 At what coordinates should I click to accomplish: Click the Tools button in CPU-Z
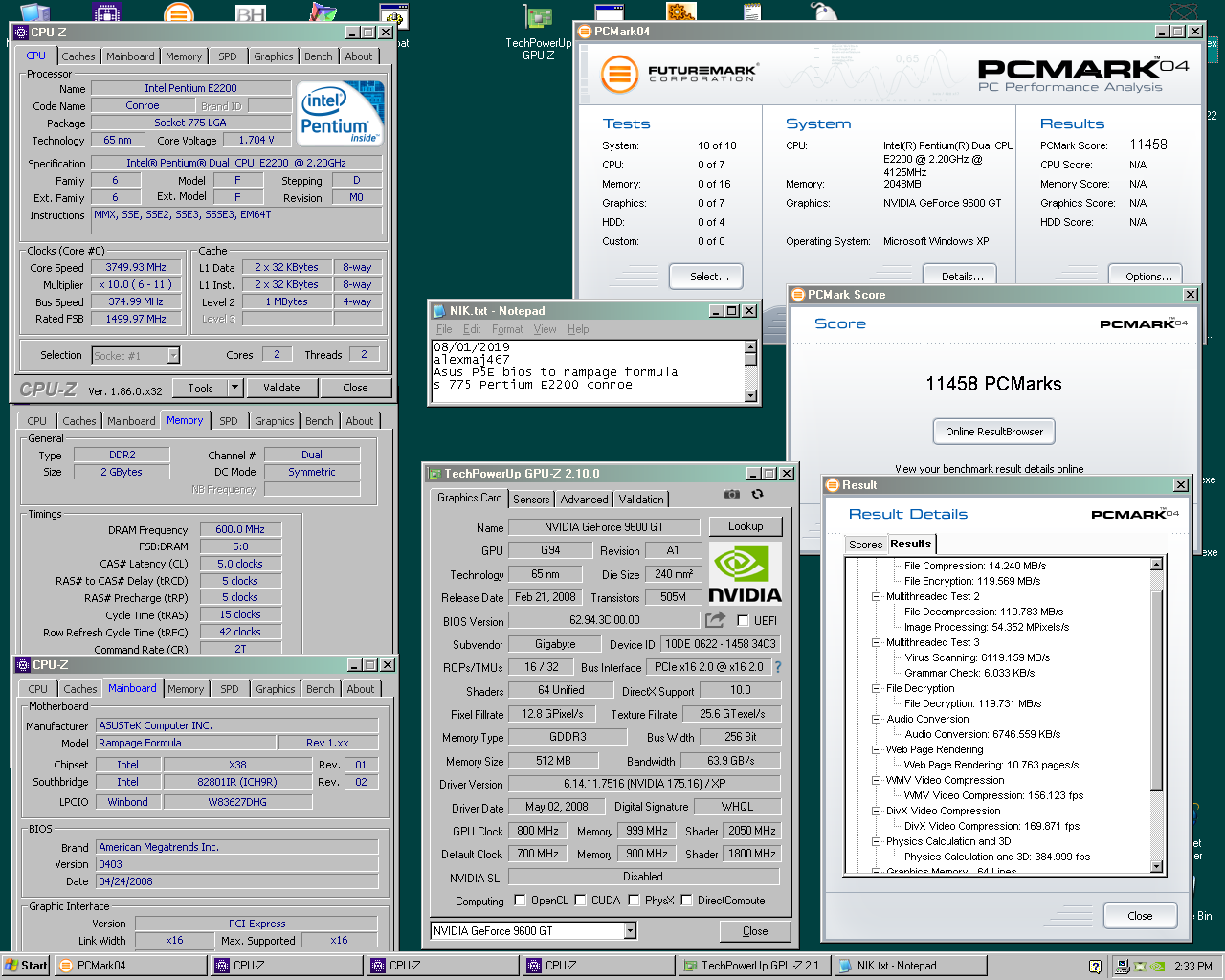coord(200,388)
